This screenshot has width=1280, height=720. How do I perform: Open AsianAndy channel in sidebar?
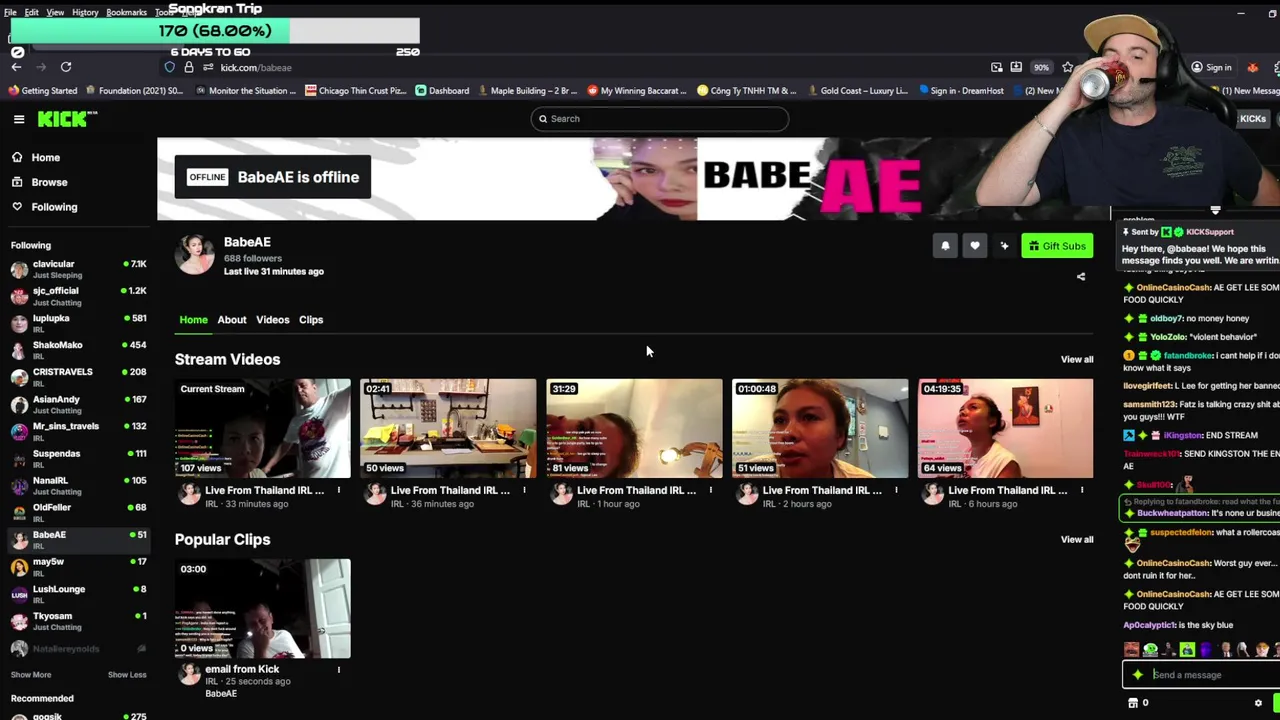click(x=78, y=404)
